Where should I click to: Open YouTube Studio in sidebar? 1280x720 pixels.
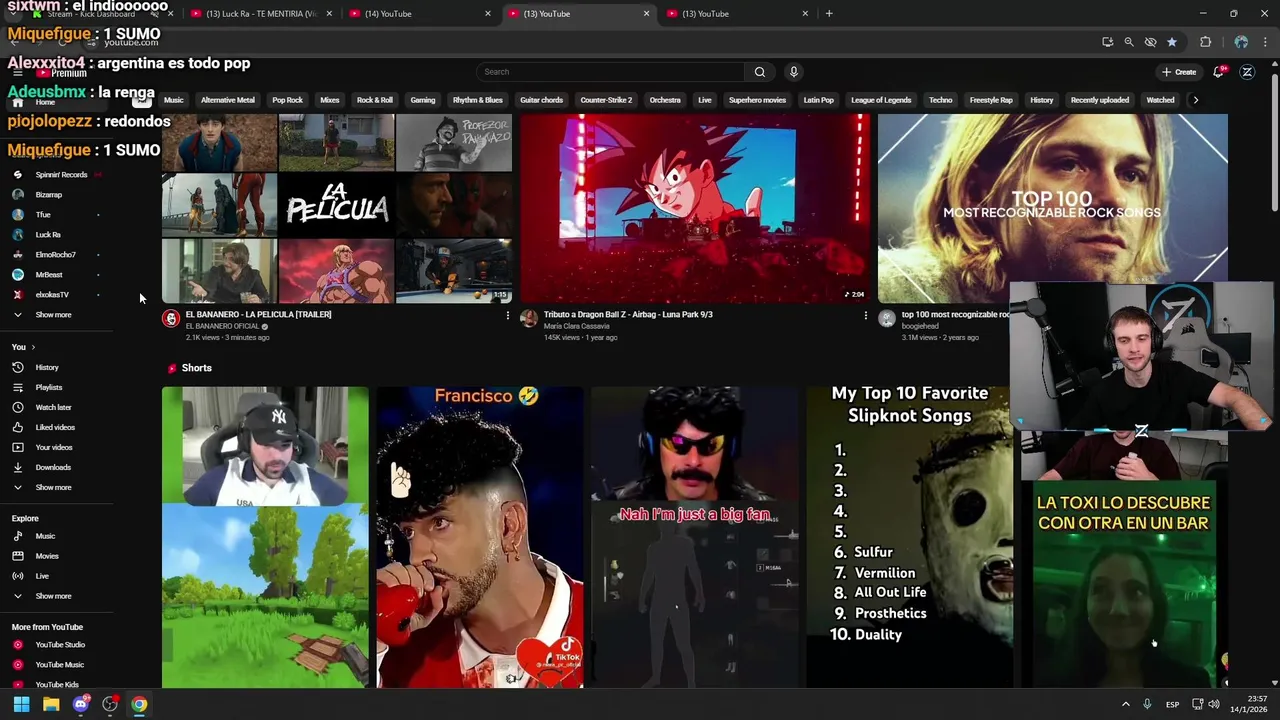(60, 645)
